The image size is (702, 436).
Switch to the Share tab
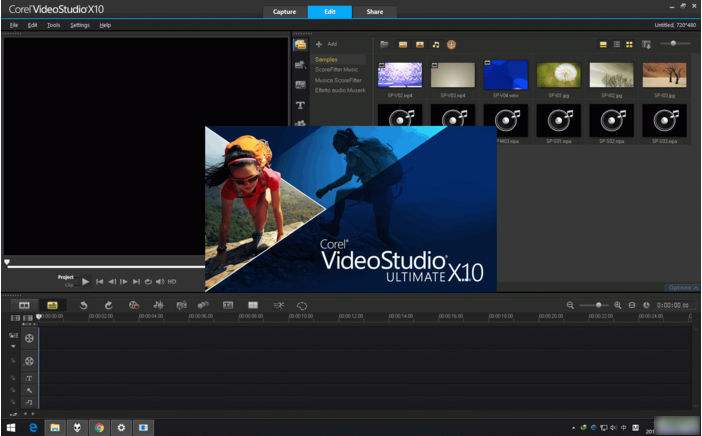point(375,12)
